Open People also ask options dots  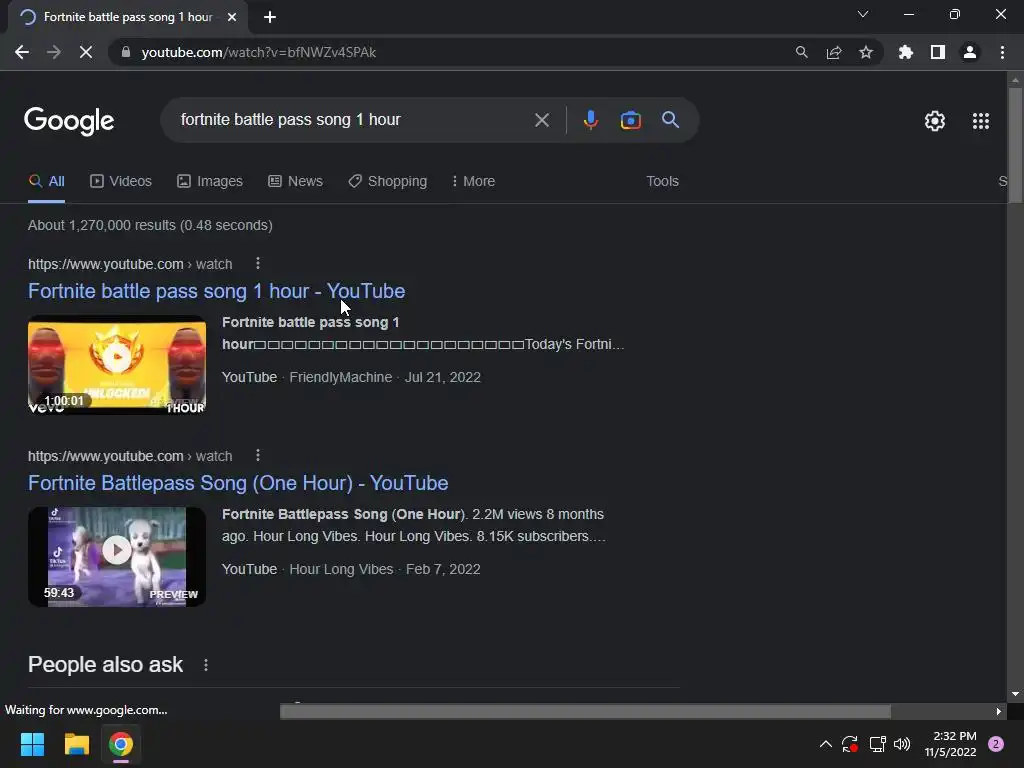[206, 665]
